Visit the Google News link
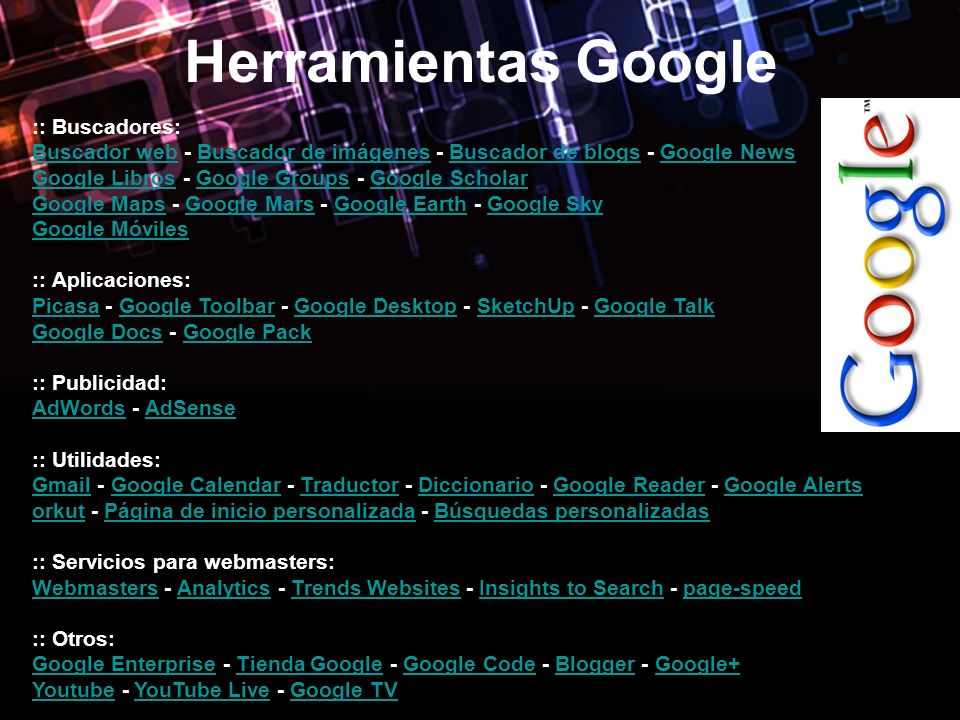The height and width of the screenshot is (720, 960). [x=727, y=152]
